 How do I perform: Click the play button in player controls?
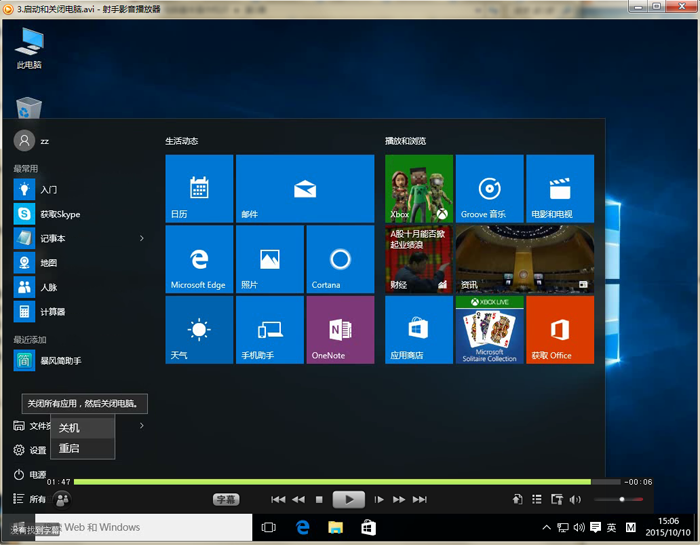(349, 499)
